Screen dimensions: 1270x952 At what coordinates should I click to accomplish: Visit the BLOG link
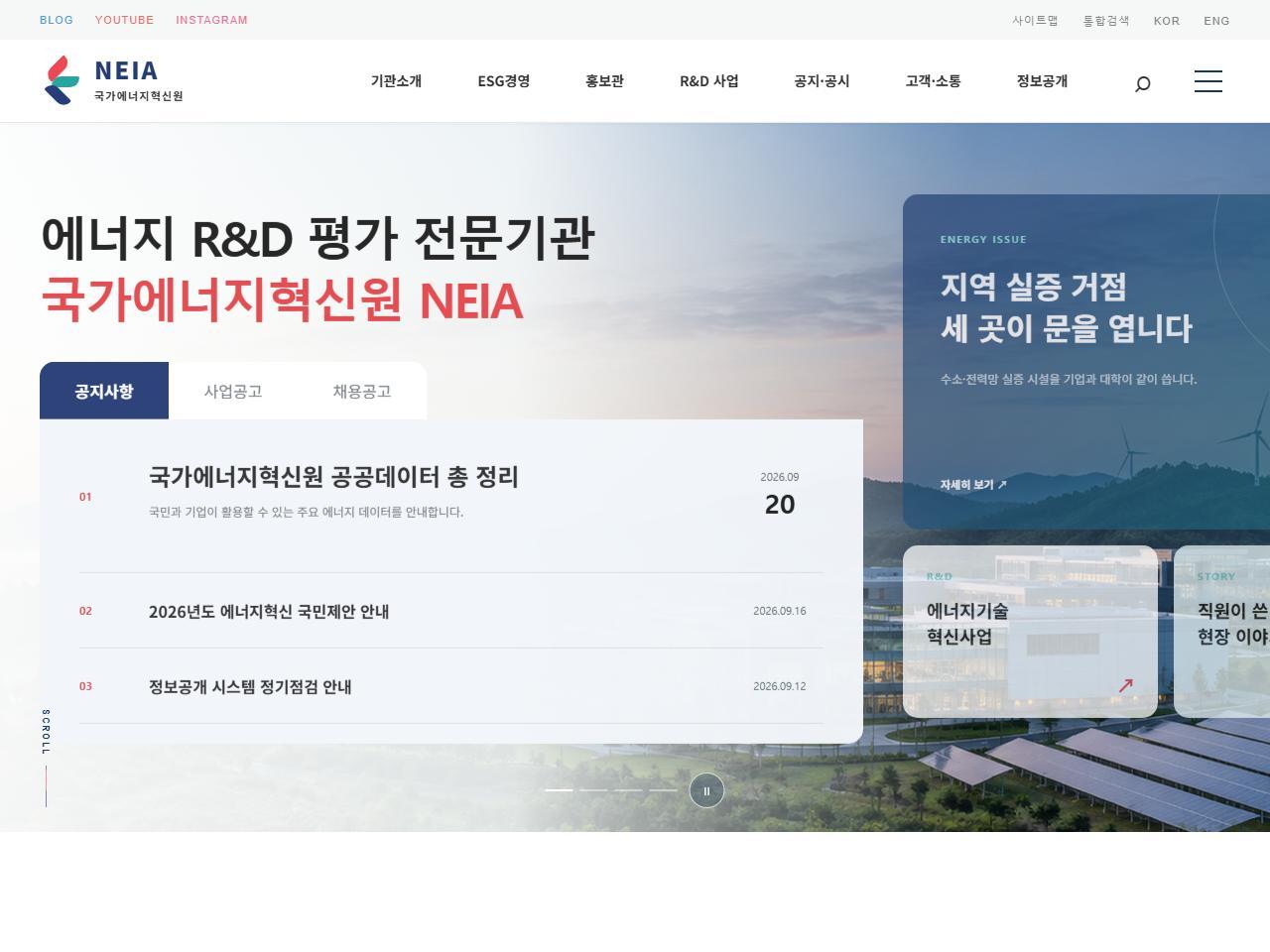[x=57, y=20]
